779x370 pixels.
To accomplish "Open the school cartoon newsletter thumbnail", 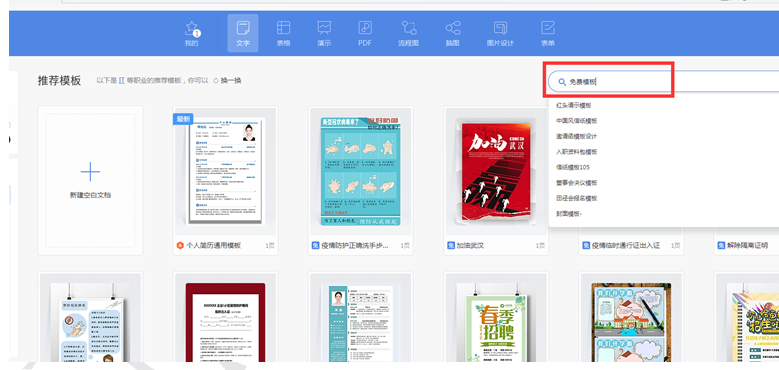I will pyautogui.click(x=631, y=322).
